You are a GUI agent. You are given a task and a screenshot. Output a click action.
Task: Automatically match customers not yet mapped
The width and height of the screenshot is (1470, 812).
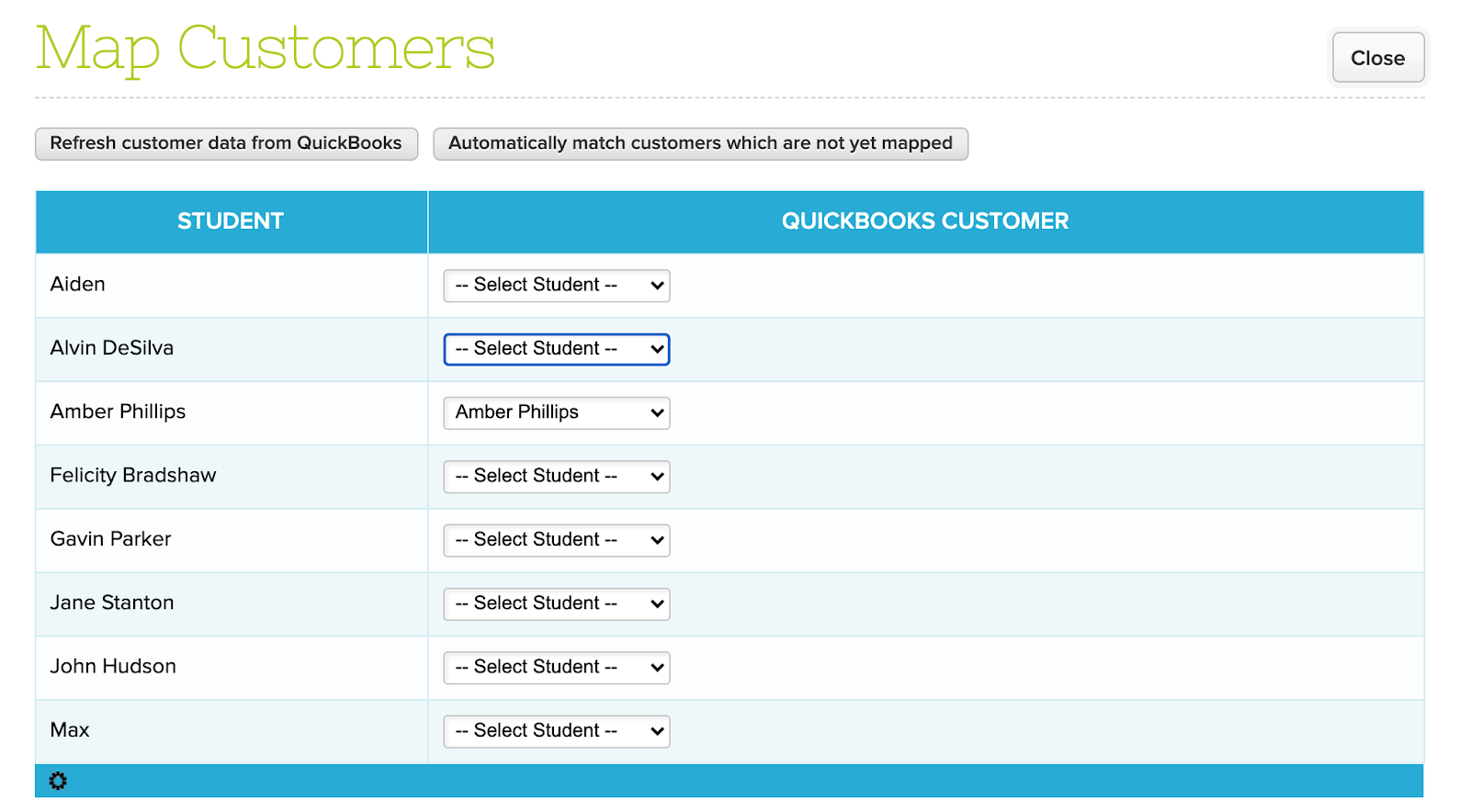point(700,143)
